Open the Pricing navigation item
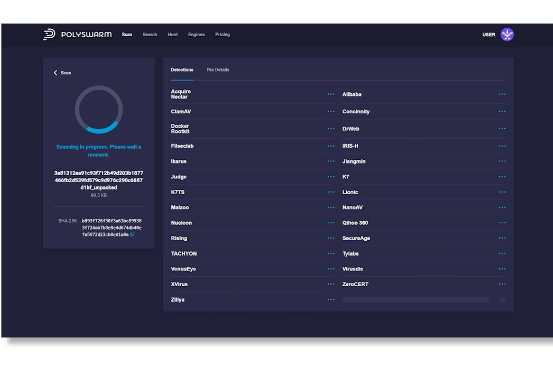 pyautogui.click(x=223, y=35)
